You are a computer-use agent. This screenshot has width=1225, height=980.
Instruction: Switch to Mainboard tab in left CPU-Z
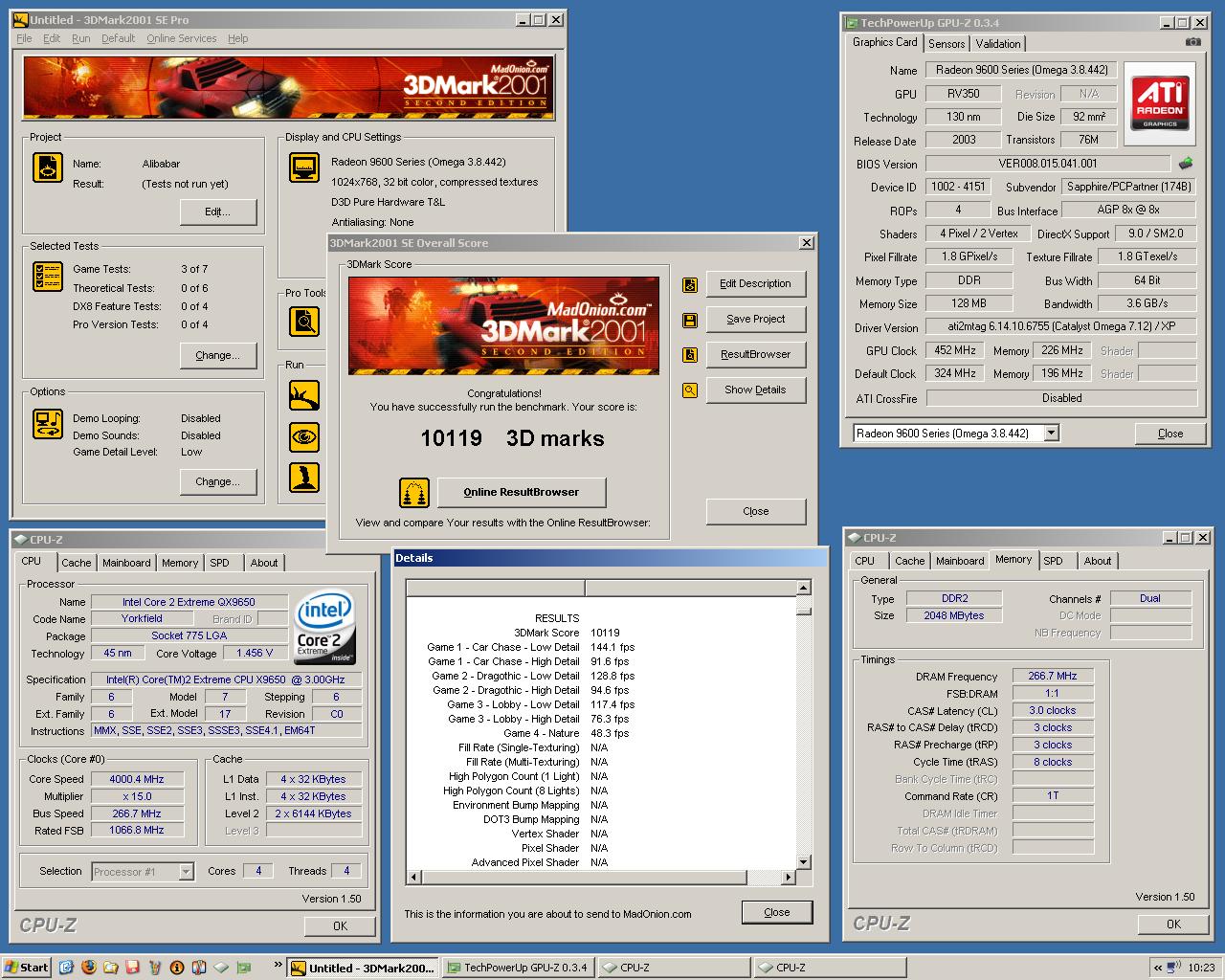point(126,563)
